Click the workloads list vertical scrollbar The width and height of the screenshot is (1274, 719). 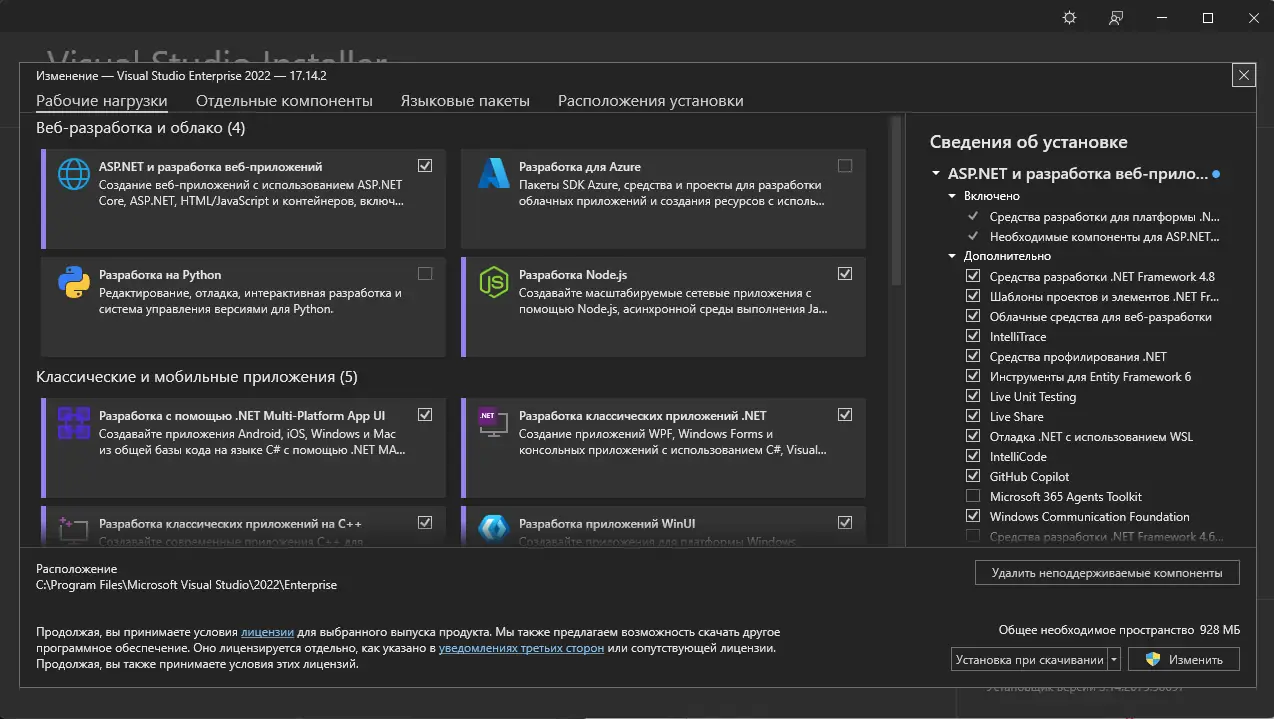tap(896, 200)
